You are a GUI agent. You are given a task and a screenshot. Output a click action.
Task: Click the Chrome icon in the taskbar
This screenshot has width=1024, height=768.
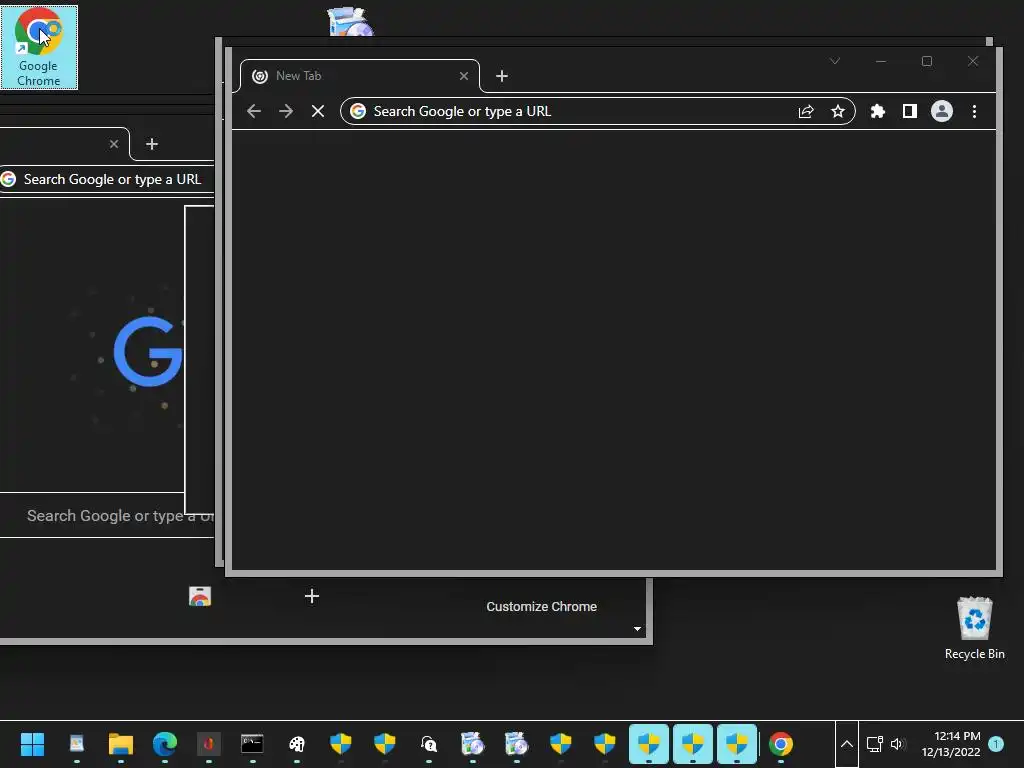(x=781, y=744)
